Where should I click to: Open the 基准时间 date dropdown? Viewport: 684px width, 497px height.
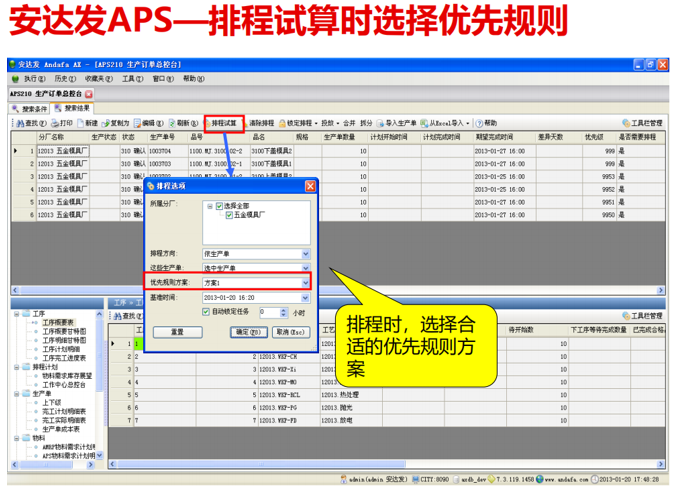(x=305, y=298)
